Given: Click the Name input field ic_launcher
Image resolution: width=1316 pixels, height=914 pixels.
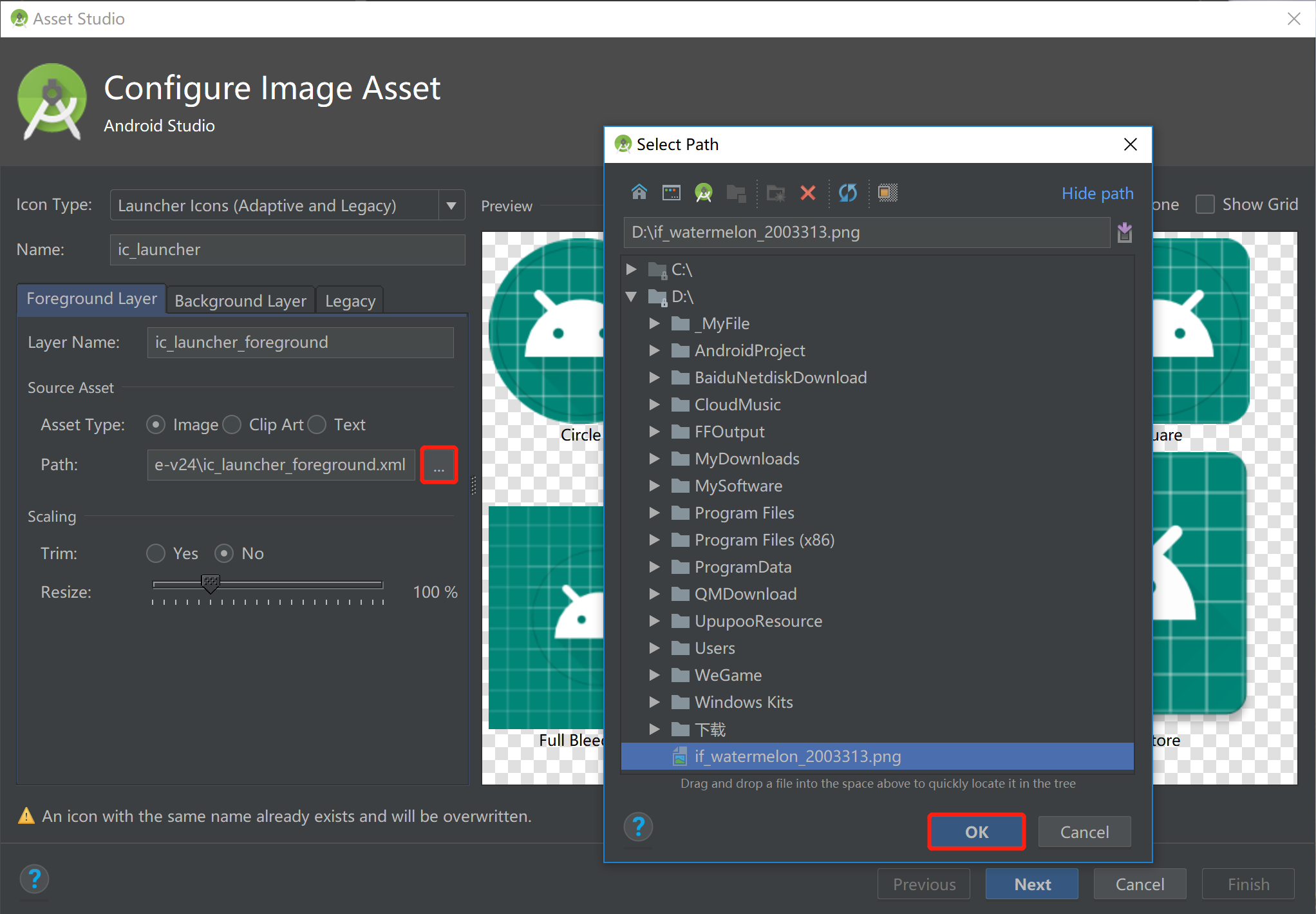Looking at the screenshot, I should [287, 249].
